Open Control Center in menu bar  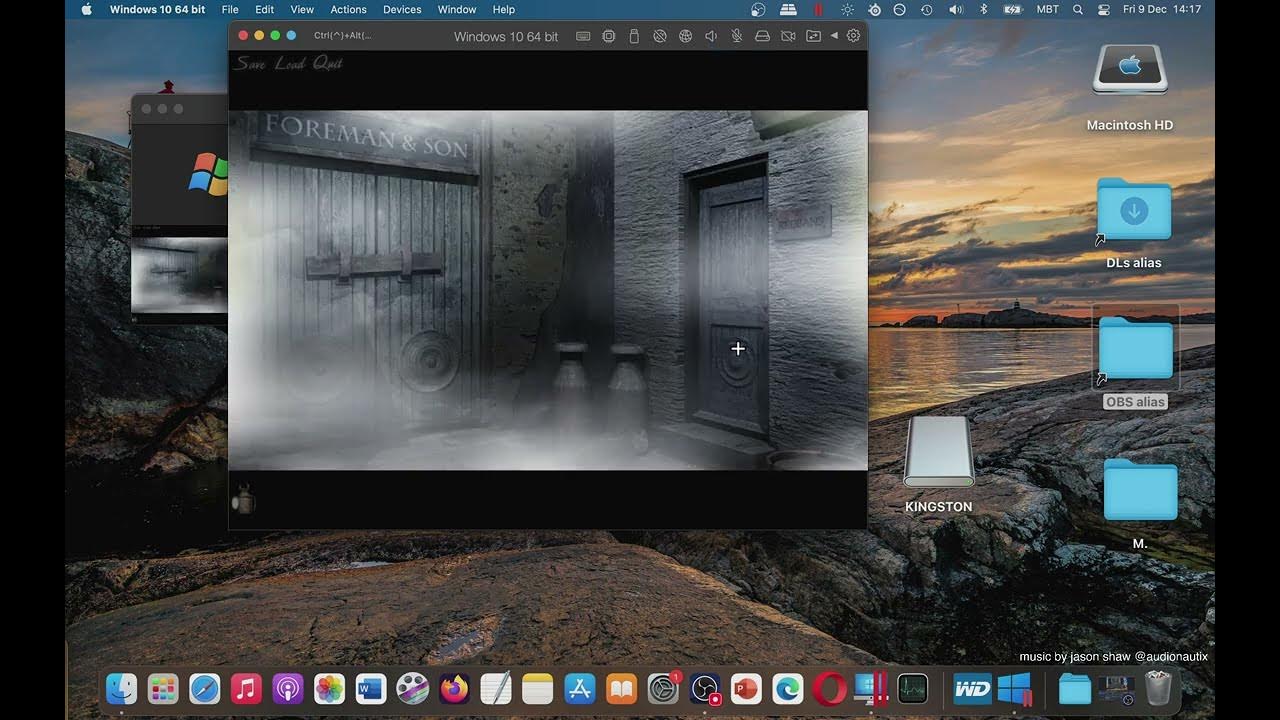click(1104, 9)
